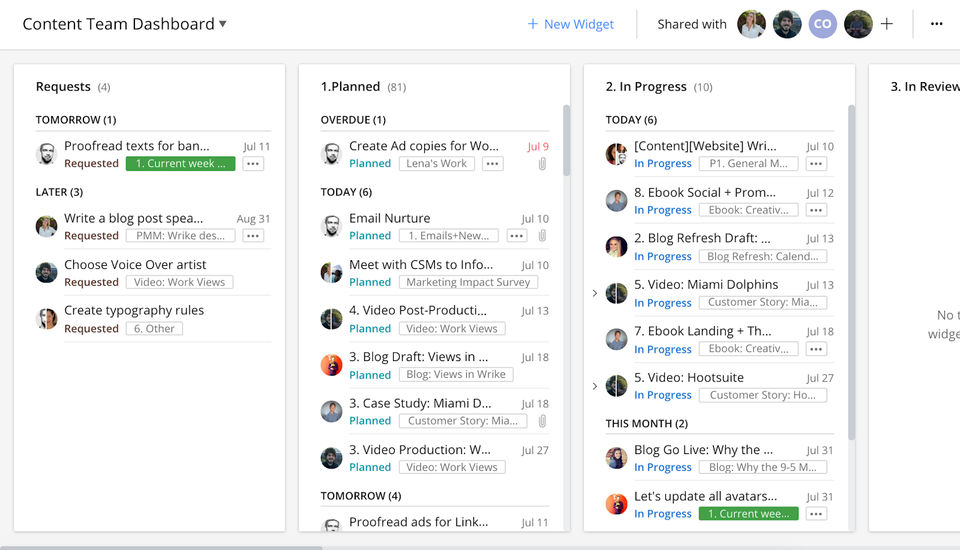
Task: Click the Blog: Views in Wrike folder tag
Action: [x=456, y=374]
